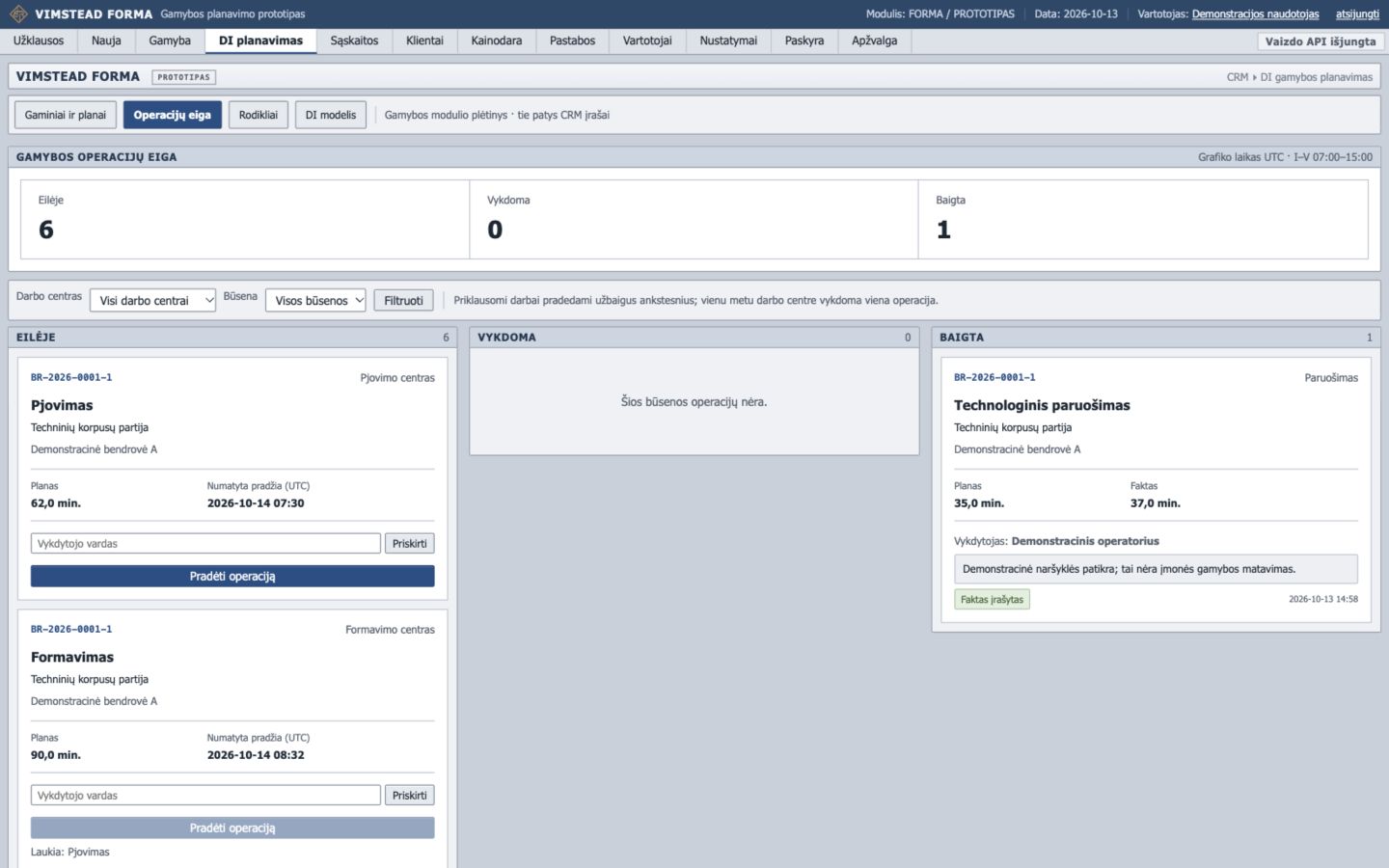Click order BR-2026-0001-1 in Formavimas card

pyautogui.click(x=71, y=629)
